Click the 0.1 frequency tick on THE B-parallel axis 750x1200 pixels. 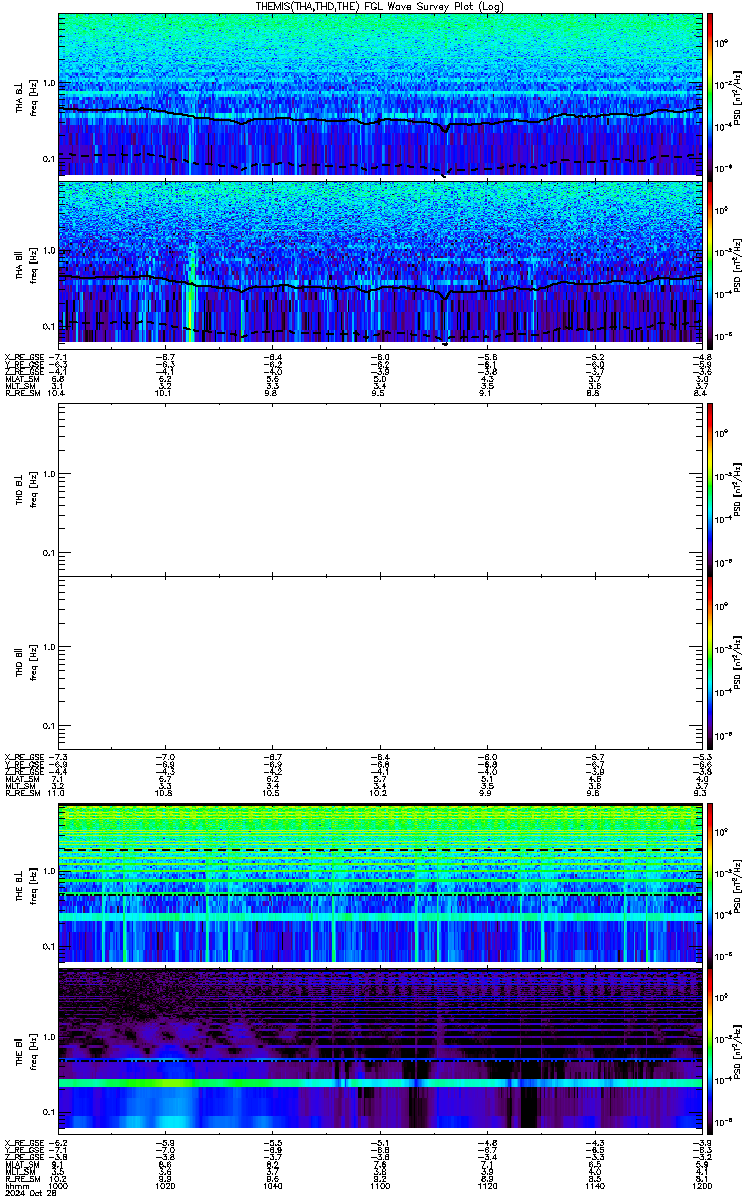tap(48, 1113)
